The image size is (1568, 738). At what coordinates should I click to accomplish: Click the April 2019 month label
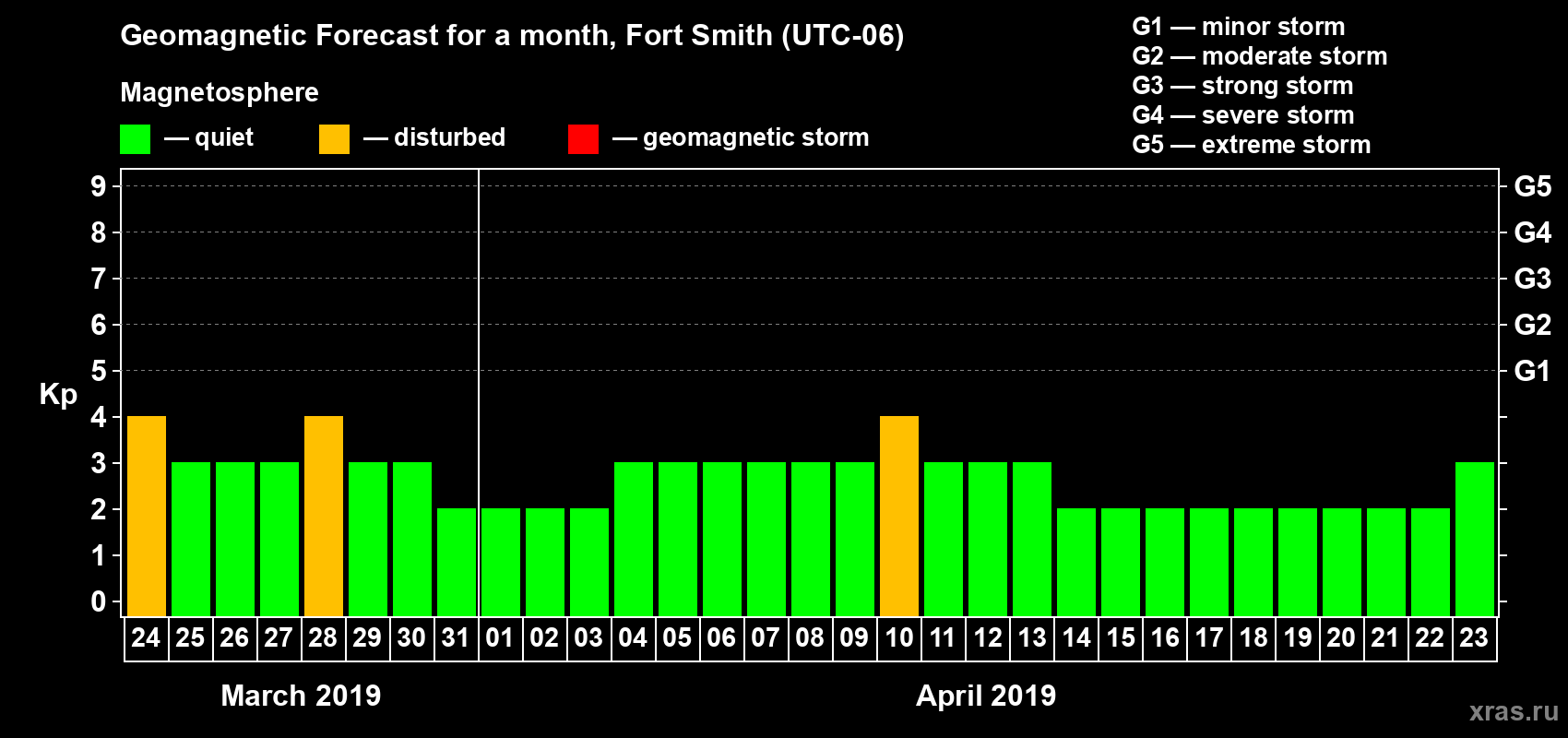986,696
